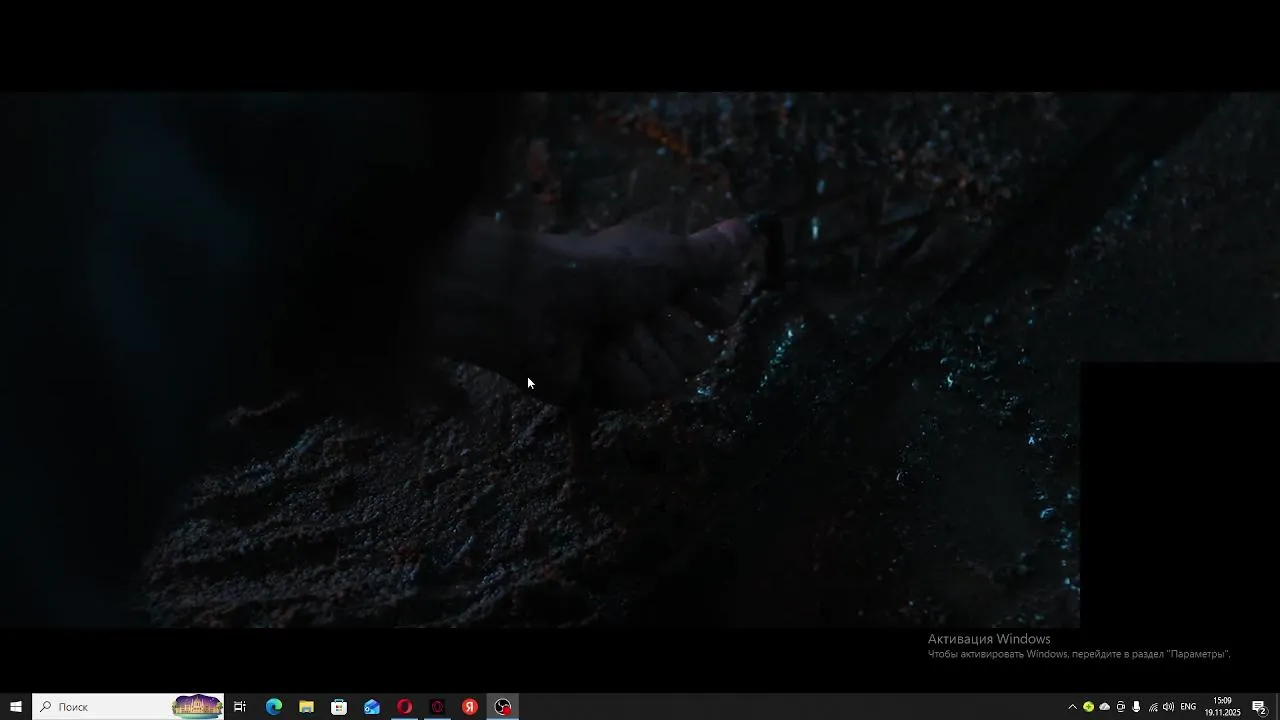Switch to the OBS Studio taskbar icon
Screen dimensions: 1280x720
coord(503,707)
